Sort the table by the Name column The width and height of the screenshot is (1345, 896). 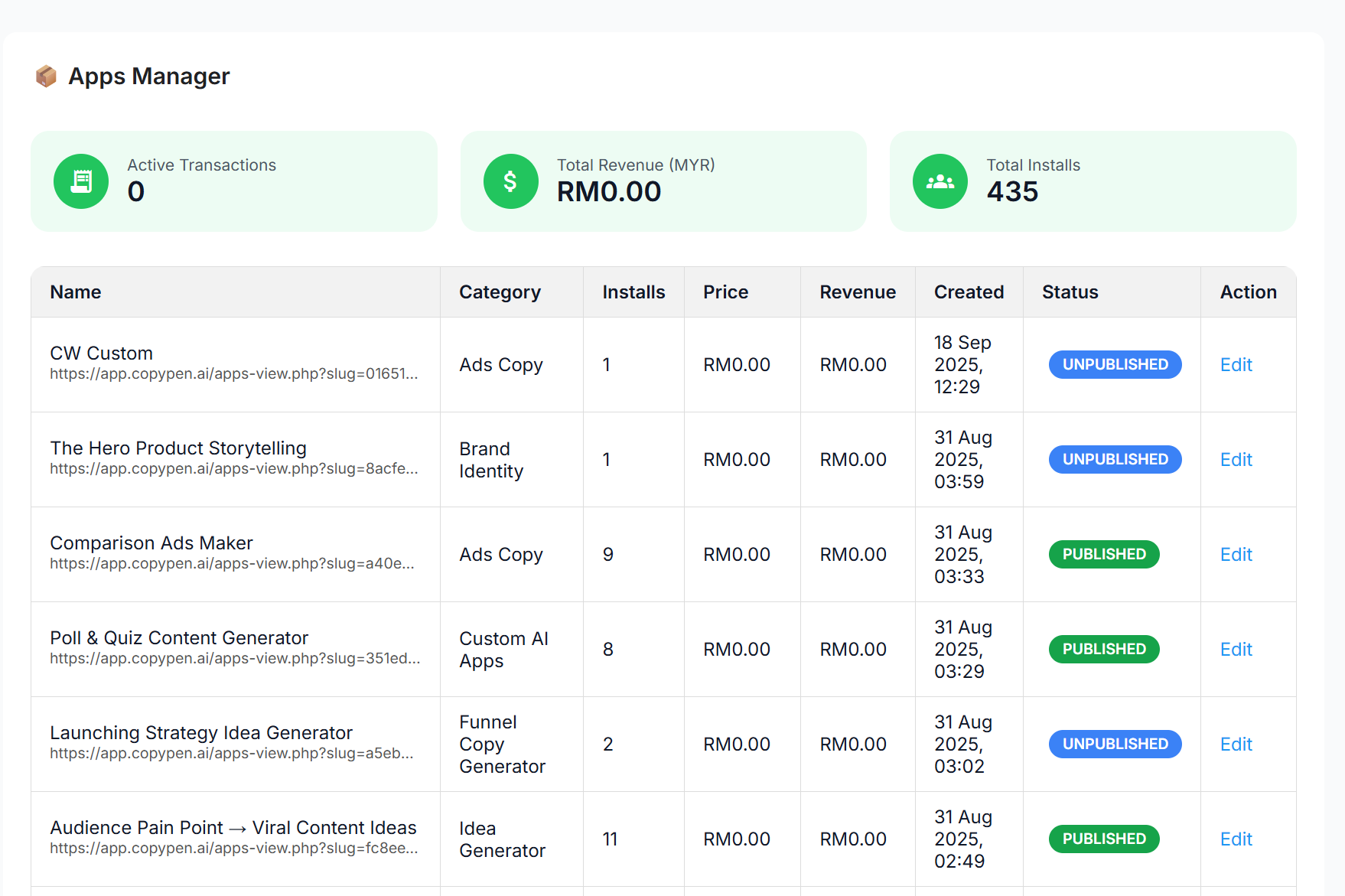click(75, 292)
